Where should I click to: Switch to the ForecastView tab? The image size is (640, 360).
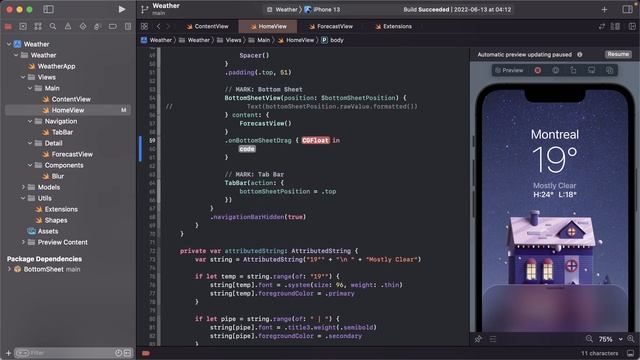331,26
